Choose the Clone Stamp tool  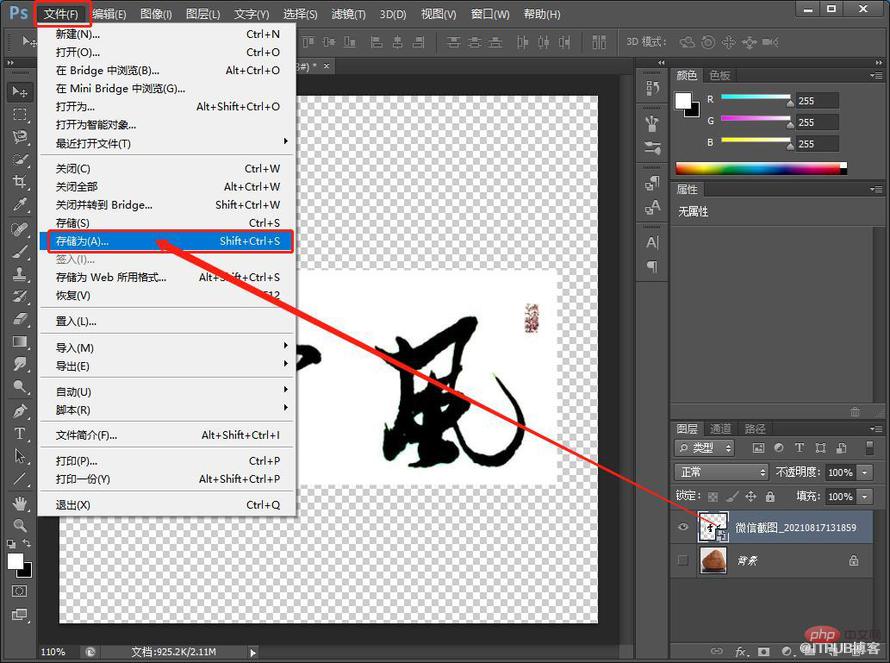tap(19, 274)
